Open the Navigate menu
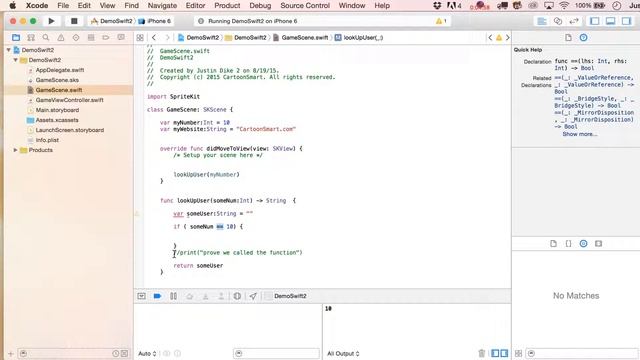Image resolution: width=640 pixels, height=360 pixels. [162, 6]
